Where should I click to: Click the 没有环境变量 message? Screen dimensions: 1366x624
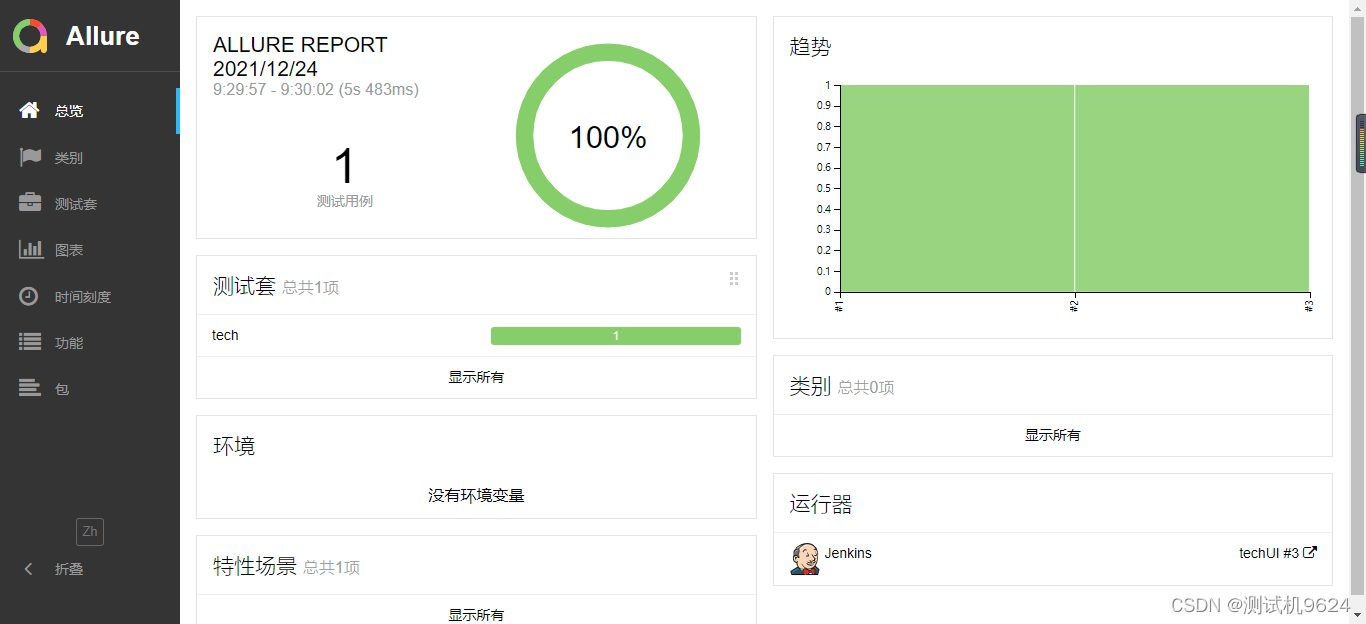[476, 495]
